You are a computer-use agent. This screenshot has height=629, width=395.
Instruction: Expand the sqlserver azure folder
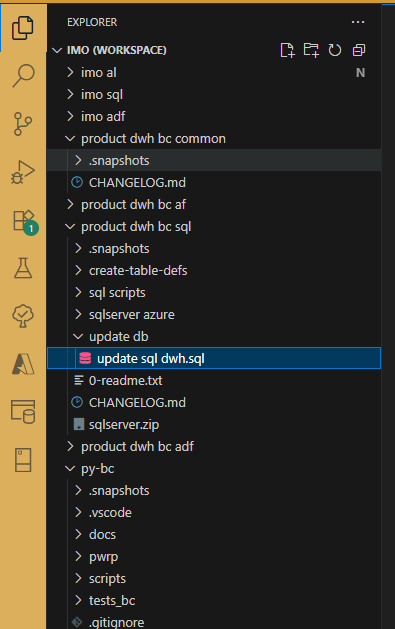click(78, 314)
